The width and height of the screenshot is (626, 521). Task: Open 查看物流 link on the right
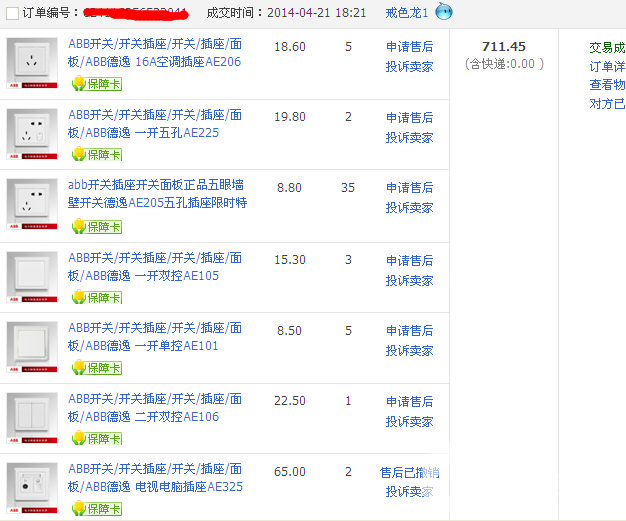(607, 85)
